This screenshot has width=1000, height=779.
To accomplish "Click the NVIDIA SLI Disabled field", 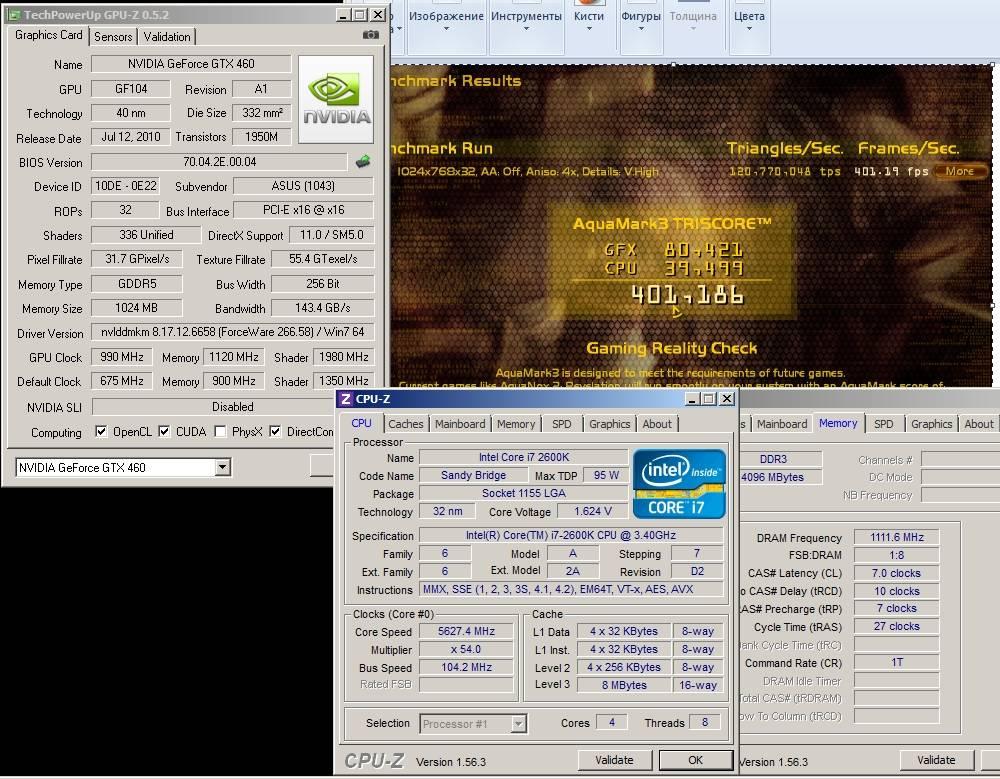I will [232, 406].
